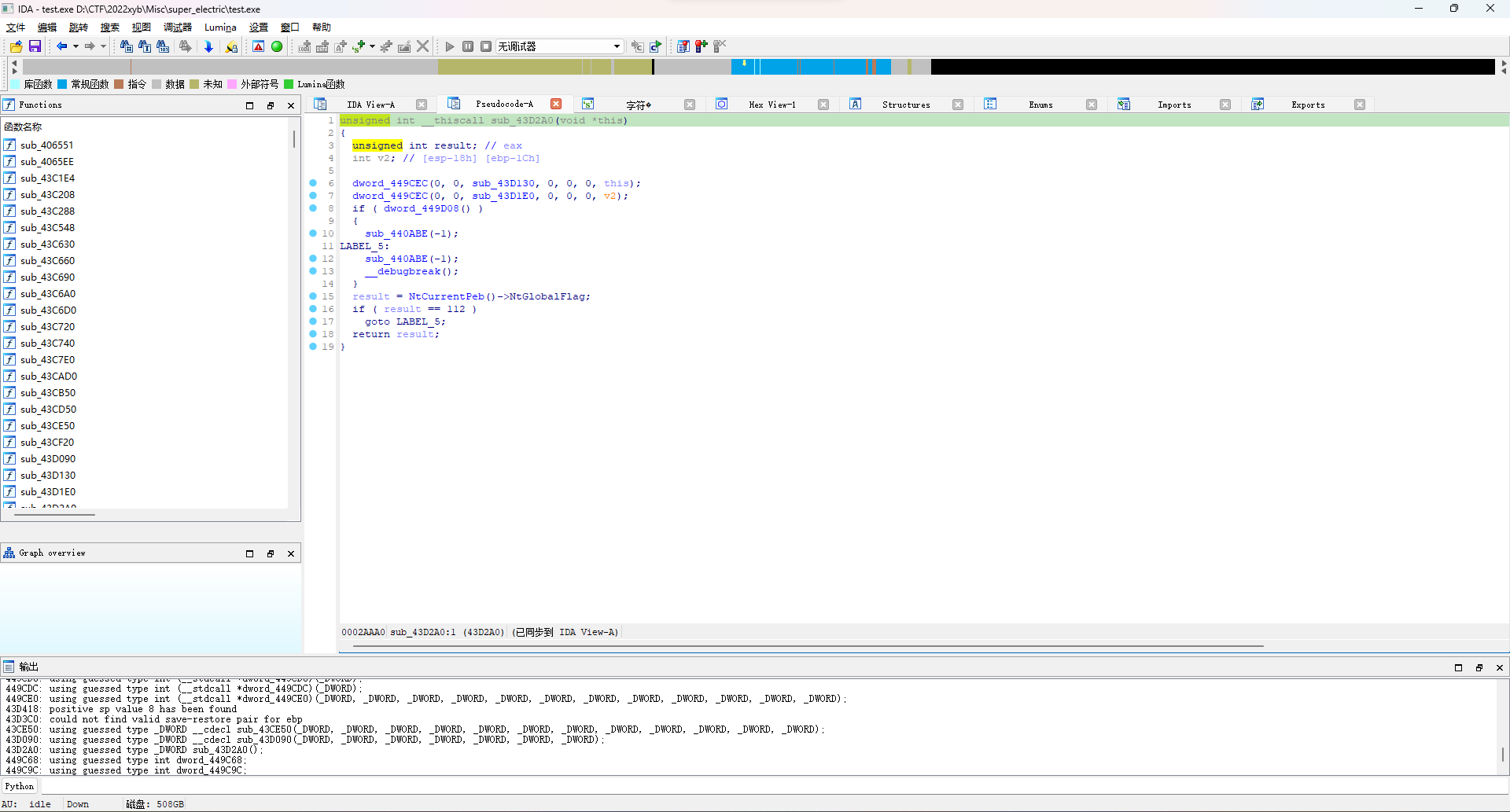The height and width of the screenshot is (812, 1510).
Task: Click the red triangle warning toolbar icon
Action: 258,46
